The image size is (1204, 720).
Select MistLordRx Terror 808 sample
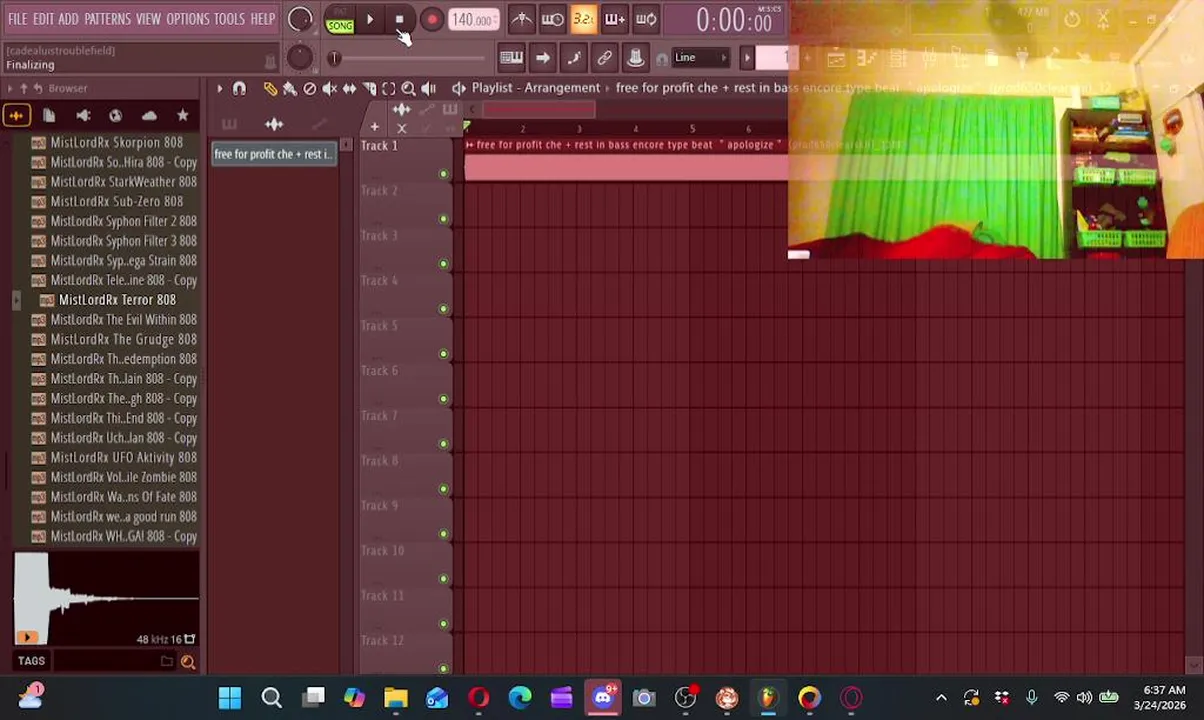click(x=117, y=300)
